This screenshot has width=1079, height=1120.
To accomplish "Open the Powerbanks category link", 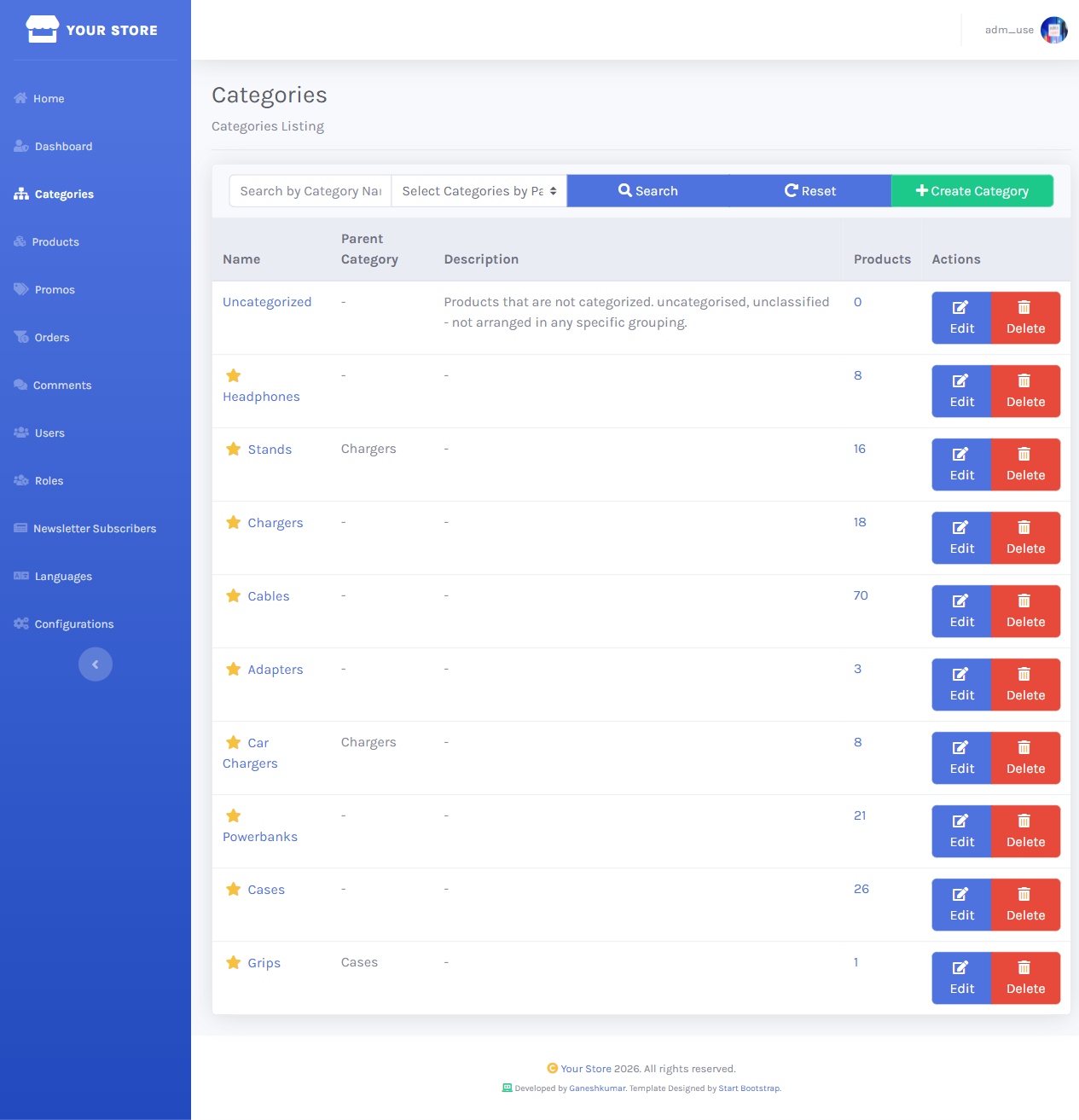I will pyautogui.click(x=260, y=837).
